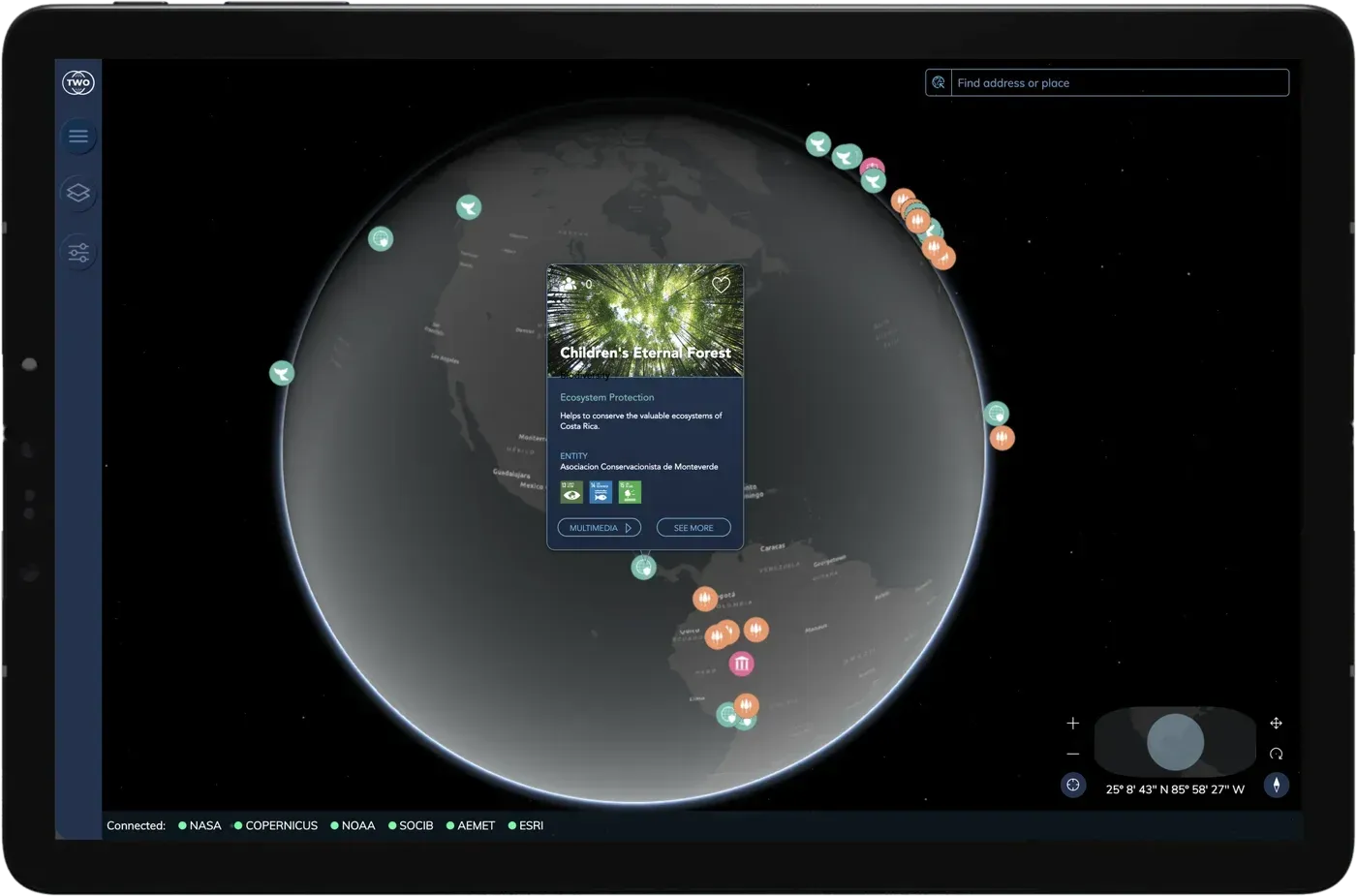1356x896 pixels.
Task: Click the locate my position icon
Action: [1073, 786]
